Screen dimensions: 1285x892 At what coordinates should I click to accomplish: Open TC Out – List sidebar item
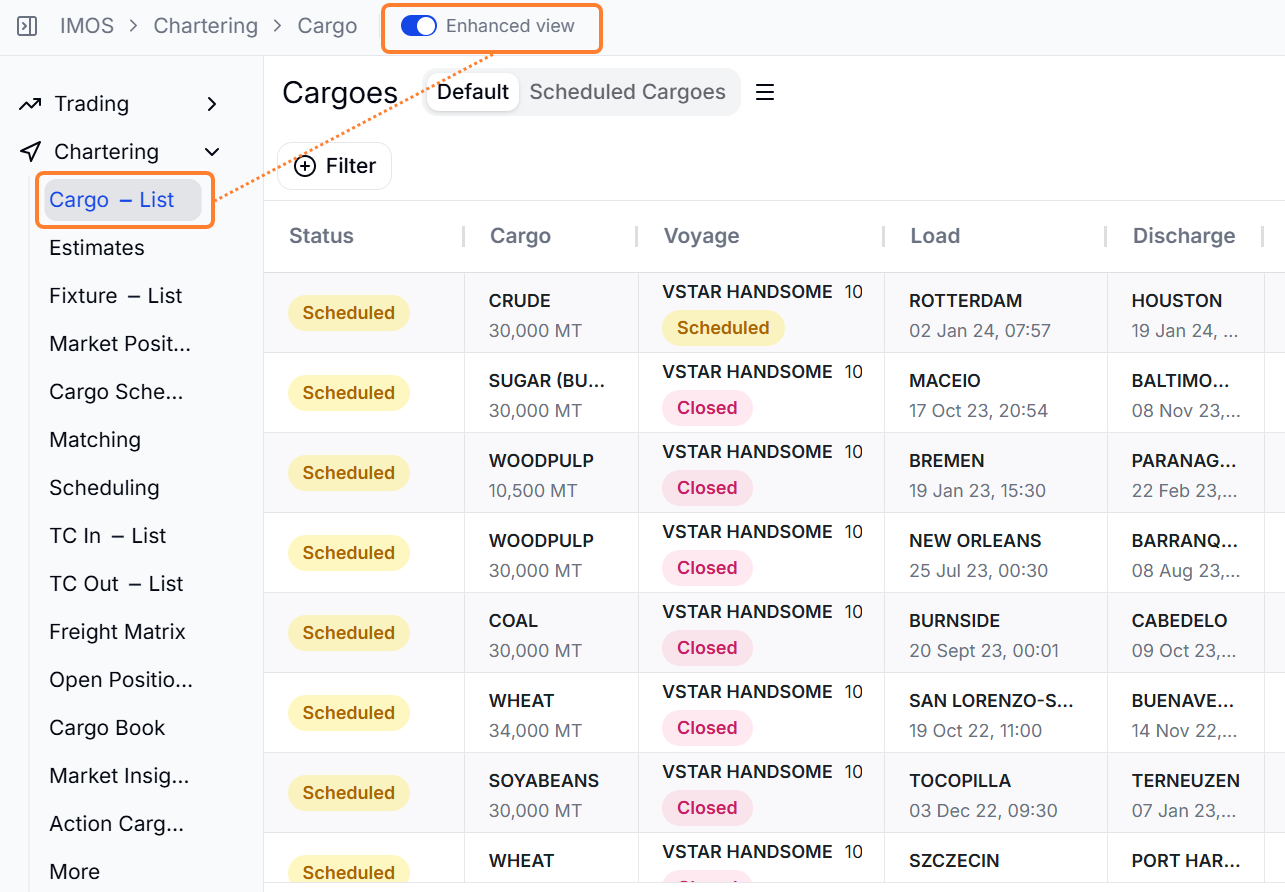(116, 584)
